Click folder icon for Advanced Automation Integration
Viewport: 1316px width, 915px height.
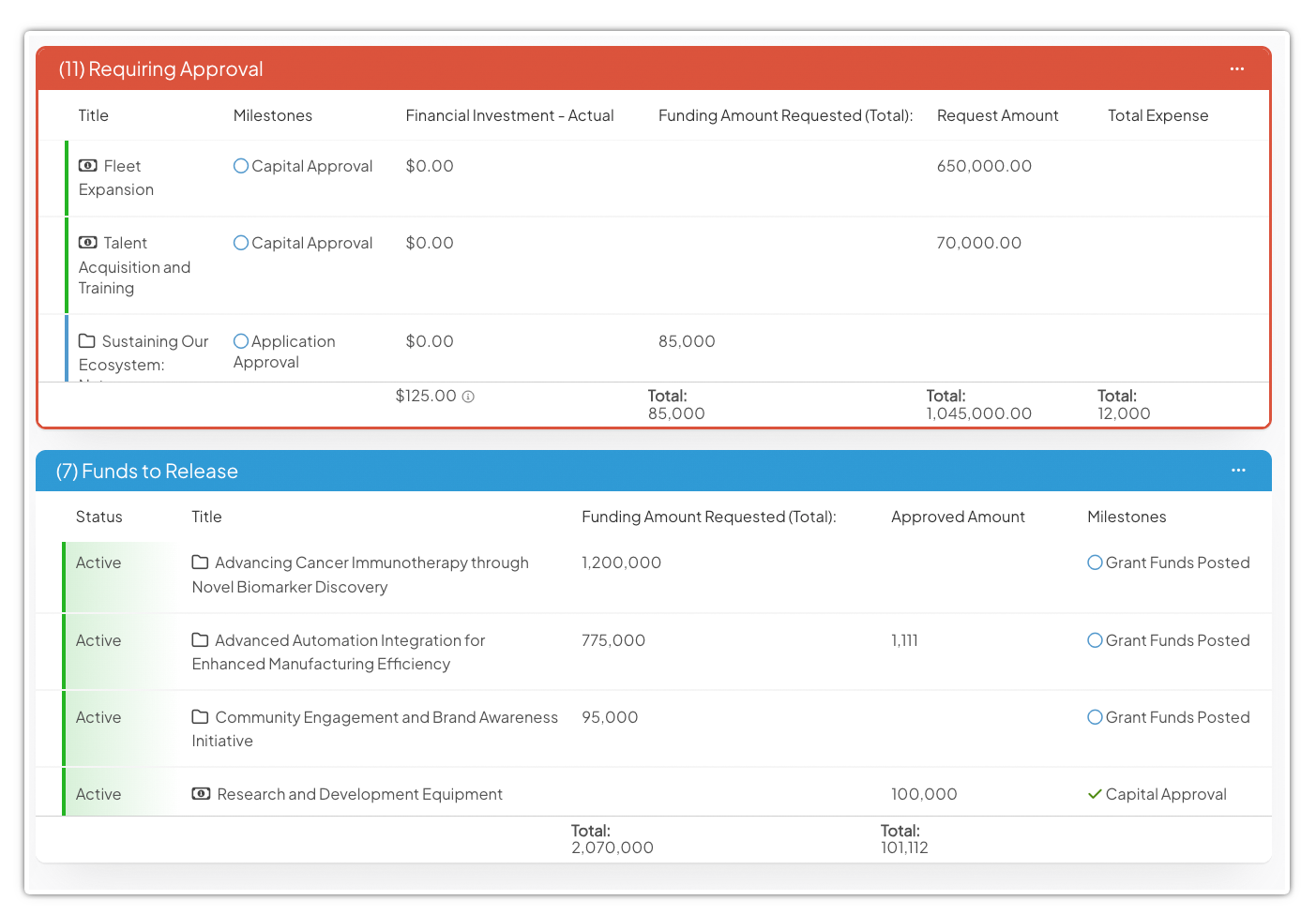tap(200, 640)
